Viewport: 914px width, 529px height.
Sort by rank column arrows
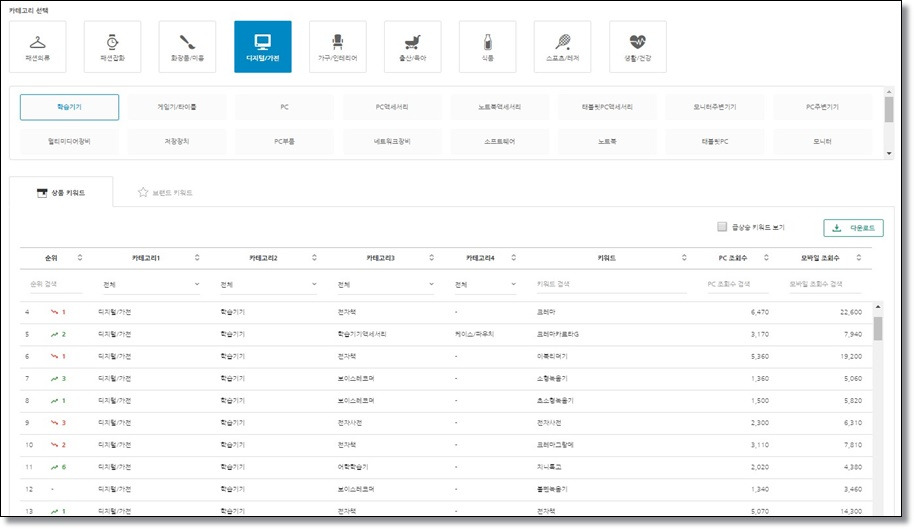(80, 258)
